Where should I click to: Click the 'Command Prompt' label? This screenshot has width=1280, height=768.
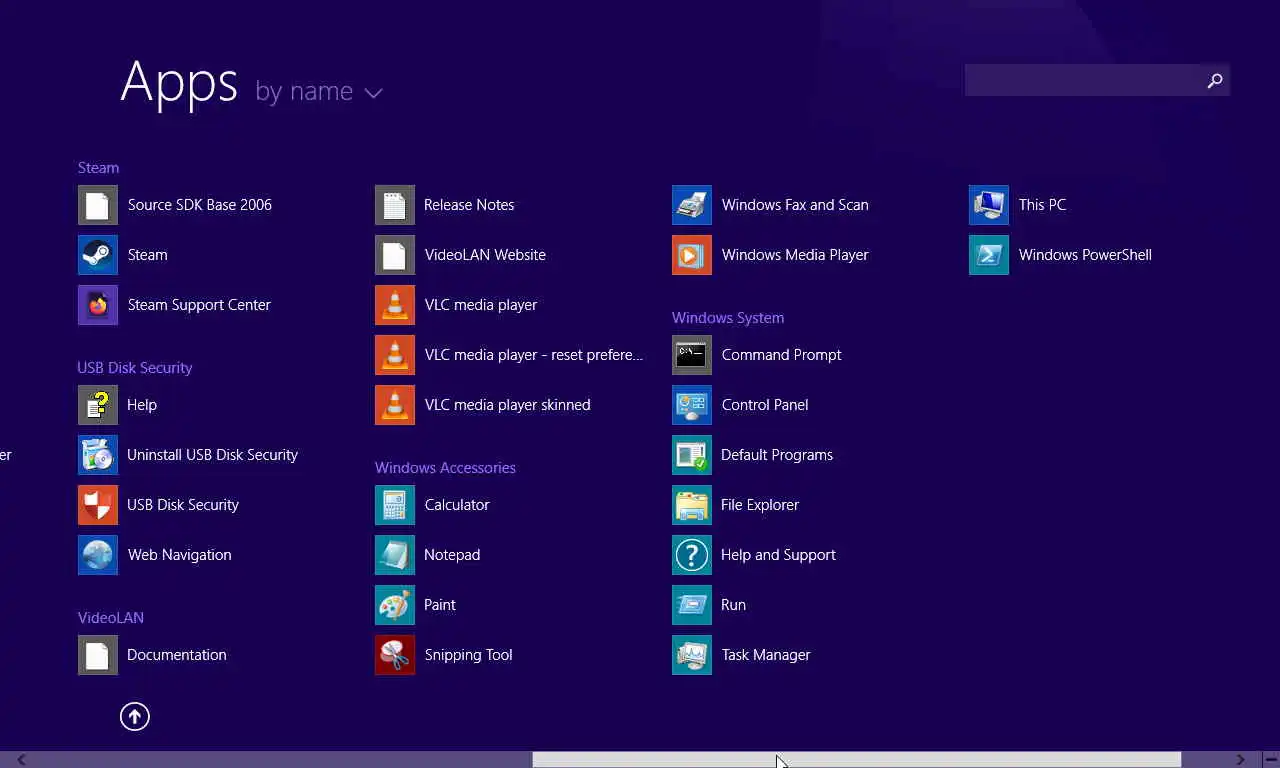[x=781, y=355]
